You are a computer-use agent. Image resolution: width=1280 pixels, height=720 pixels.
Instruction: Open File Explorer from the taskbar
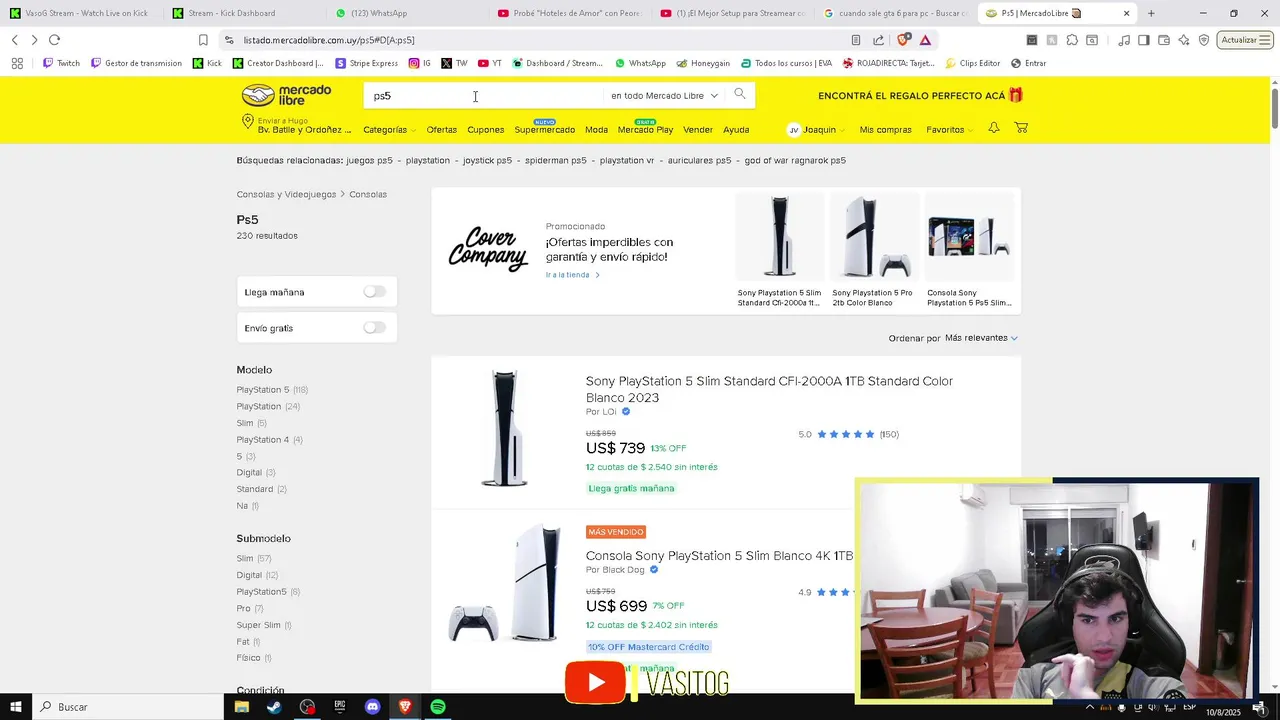click(x=241, y=707)
